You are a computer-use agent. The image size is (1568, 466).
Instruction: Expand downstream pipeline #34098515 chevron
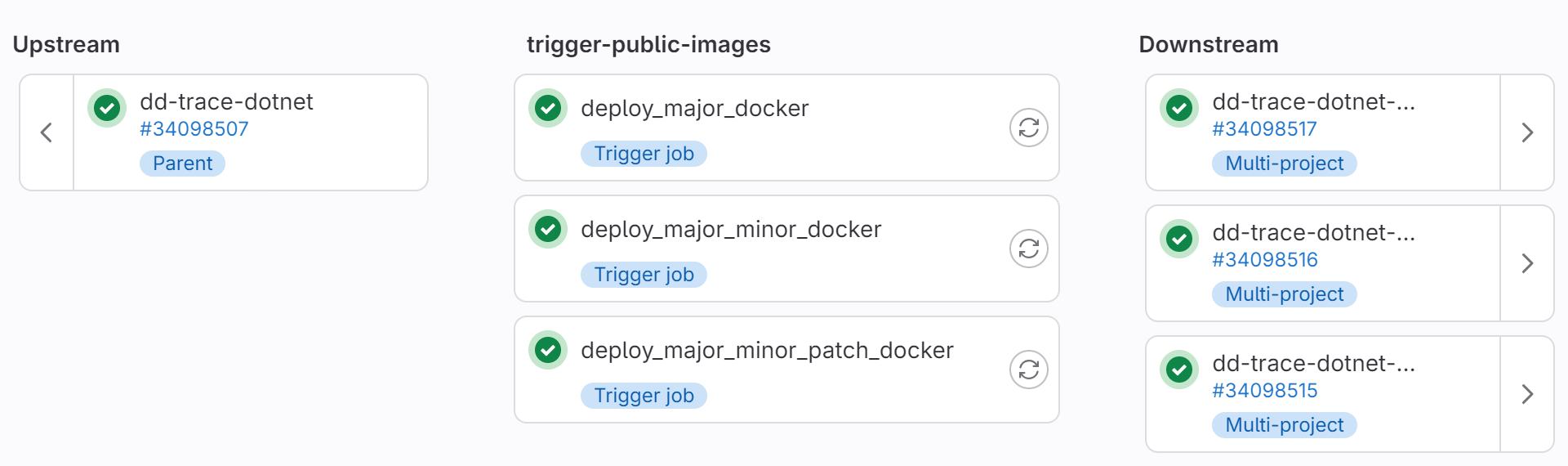pyautogui.click(x=1527, y=394)
